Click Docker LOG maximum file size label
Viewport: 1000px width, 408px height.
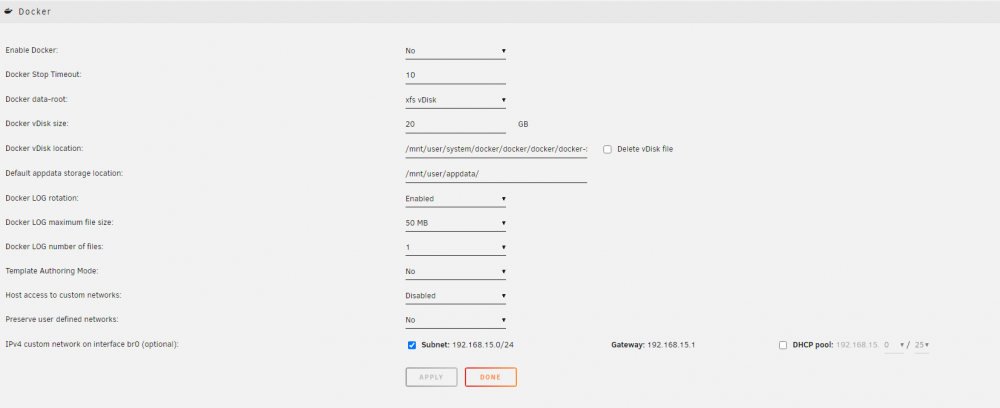pyautogui.click(x=59, y=222)
